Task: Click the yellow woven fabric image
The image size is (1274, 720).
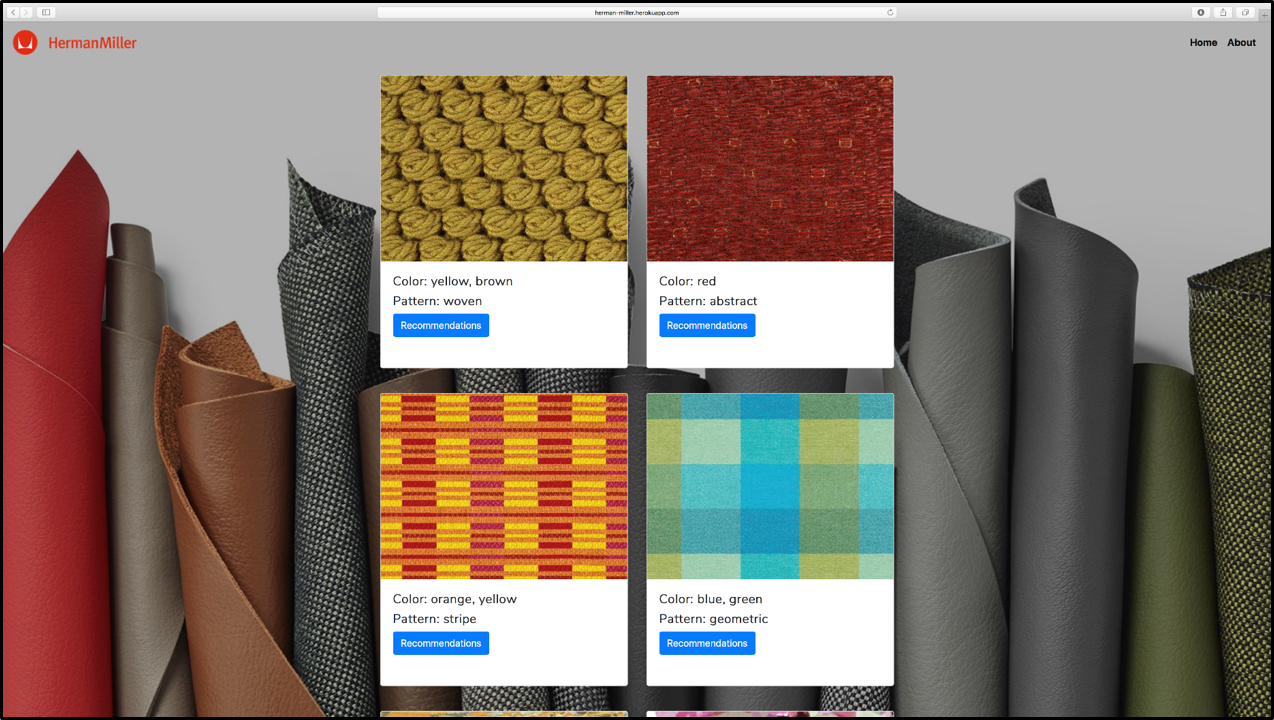Action: point(504,169)
